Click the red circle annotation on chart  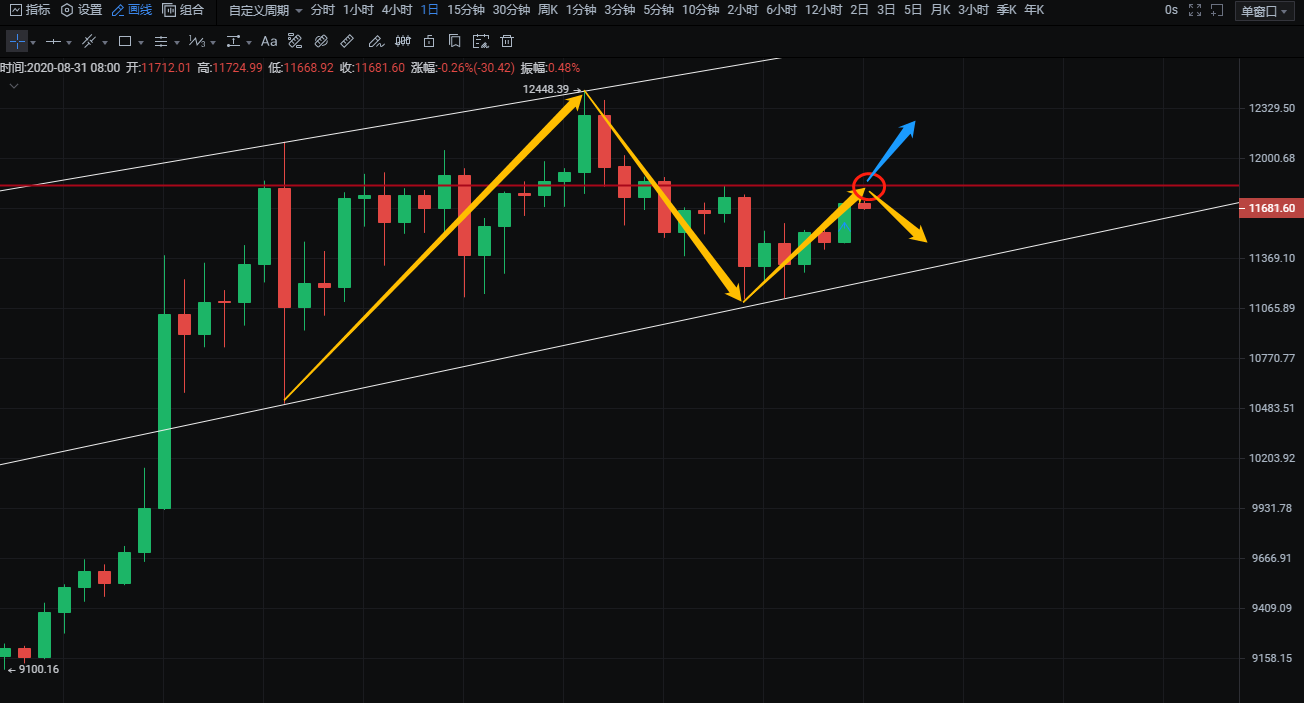[868, 184]
